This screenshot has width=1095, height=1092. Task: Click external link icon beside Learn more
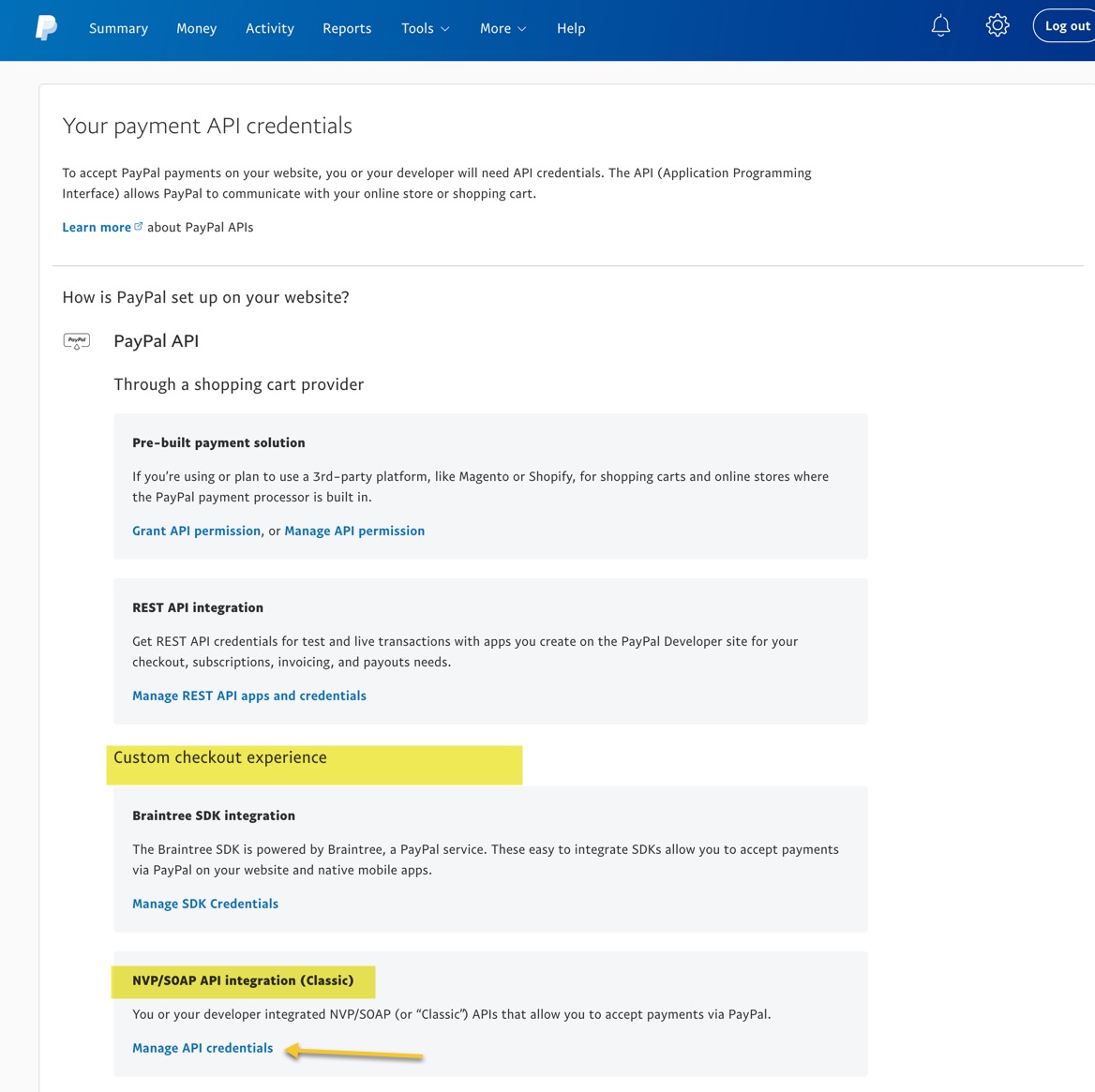(x=138, y=226)
